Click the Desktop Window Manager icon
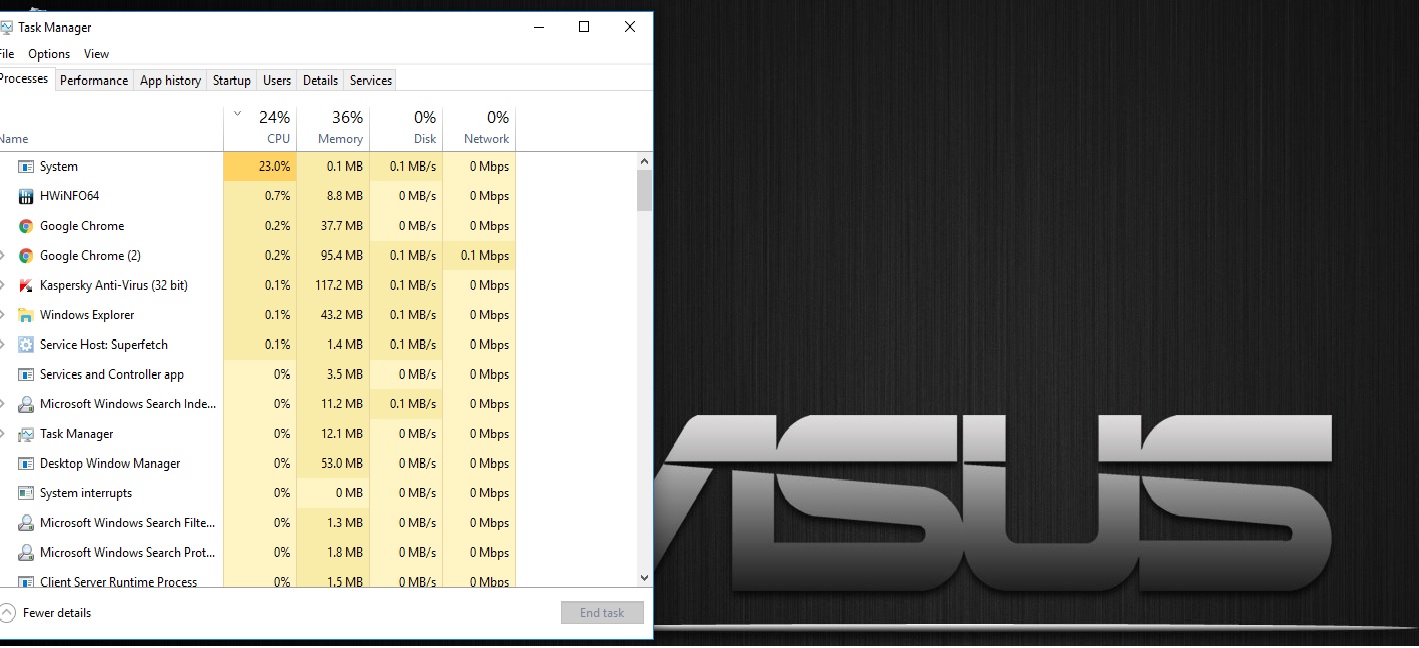This screenshot has height=648, width=1419. point(26,464)
